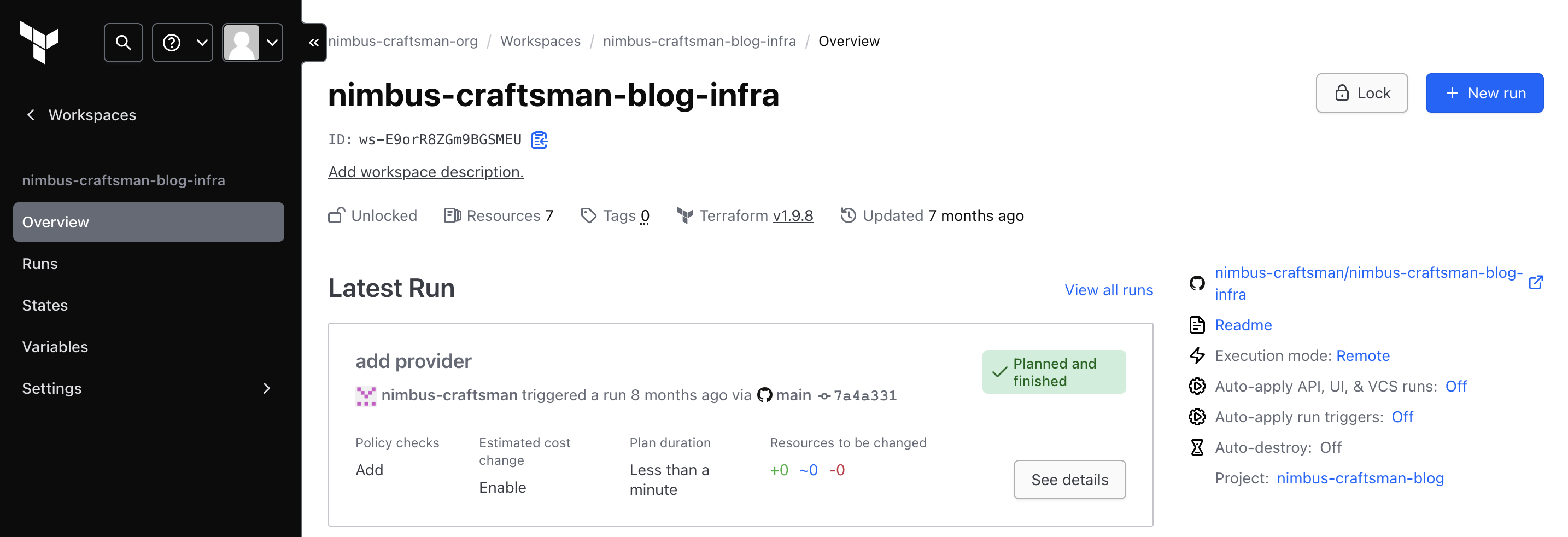This screenshot has height=537, width=1568.
Task: Copy the workspace ID icon
Action: (539, 140)
